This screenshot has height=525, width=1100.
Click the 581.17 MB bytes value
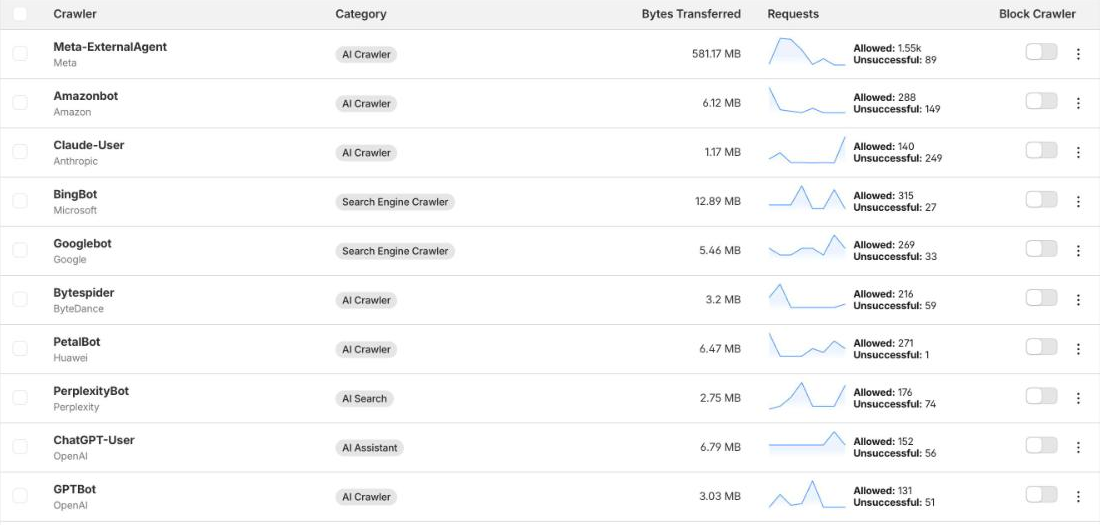pos(716,54)
